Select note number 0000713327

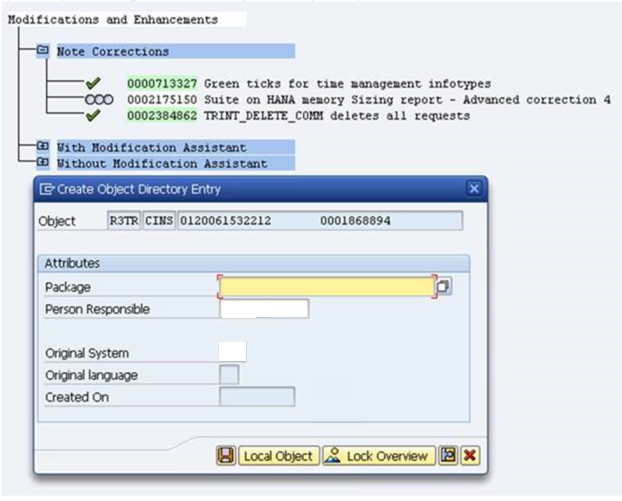click(x=162, y=84)
